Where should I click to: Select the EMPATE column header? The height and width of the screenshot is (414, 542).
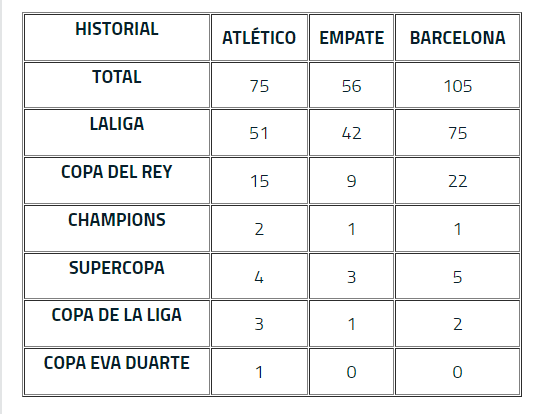coord(352,38)
